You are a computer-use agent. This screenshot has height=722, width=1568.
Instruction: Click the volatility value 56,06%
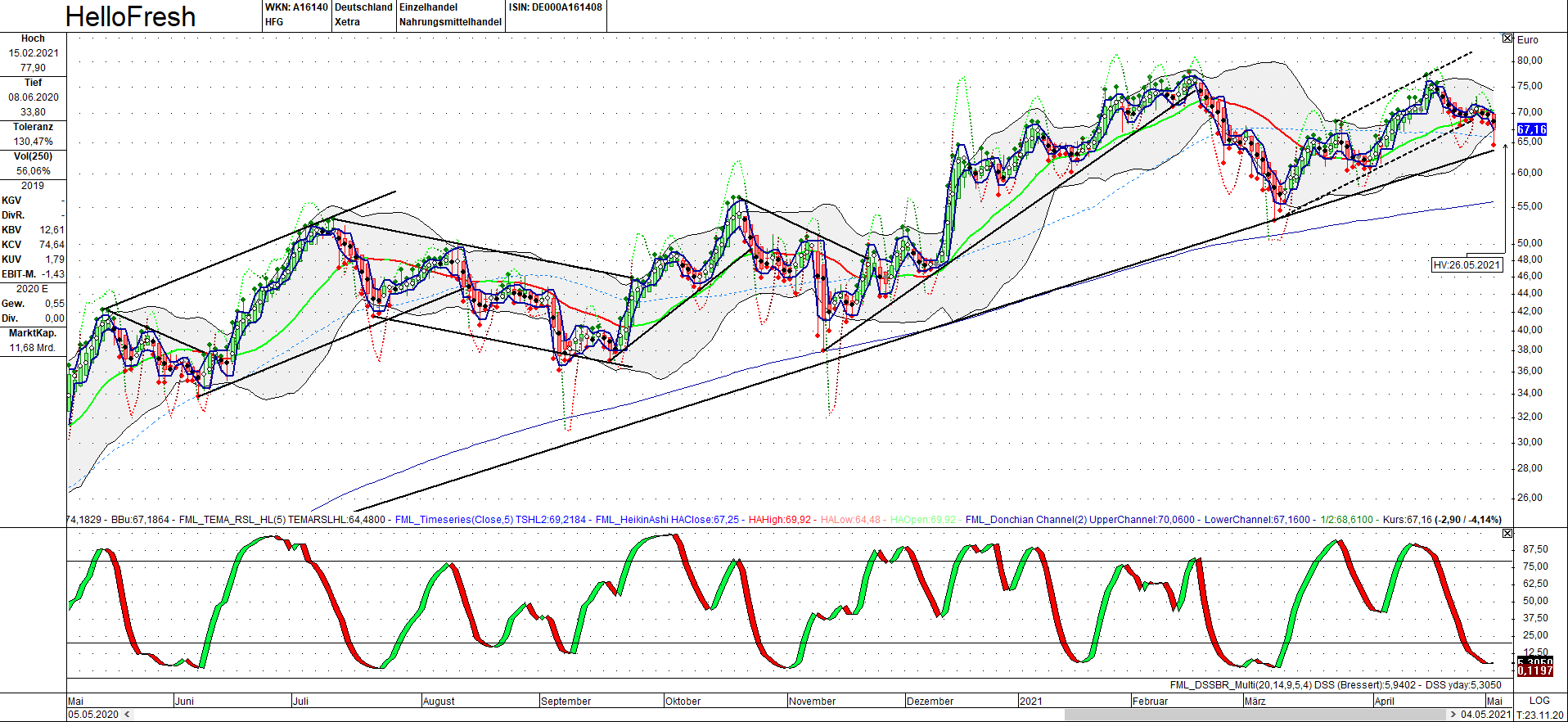(34, 171)
